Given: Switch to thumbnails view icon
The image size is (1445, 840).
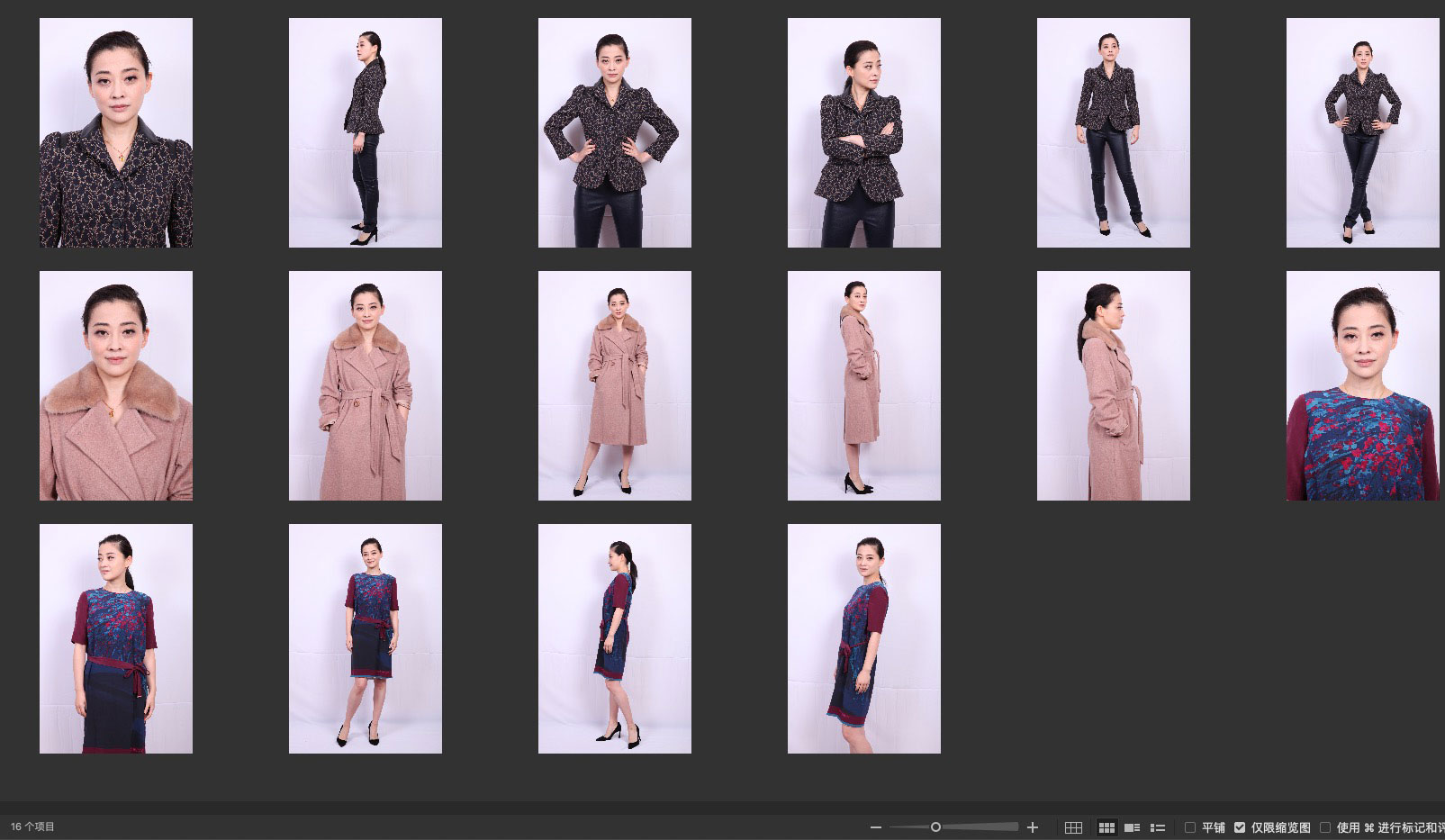Looking at the screenshot, I should (x=1106, y=827).
